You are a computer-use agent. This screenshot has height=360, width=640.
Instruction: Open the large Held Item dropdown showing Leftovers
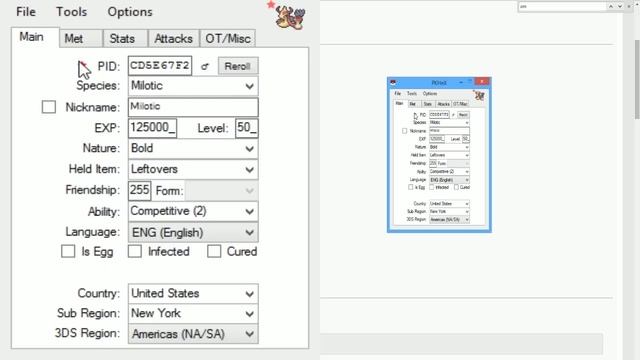[x=193, y=169]
